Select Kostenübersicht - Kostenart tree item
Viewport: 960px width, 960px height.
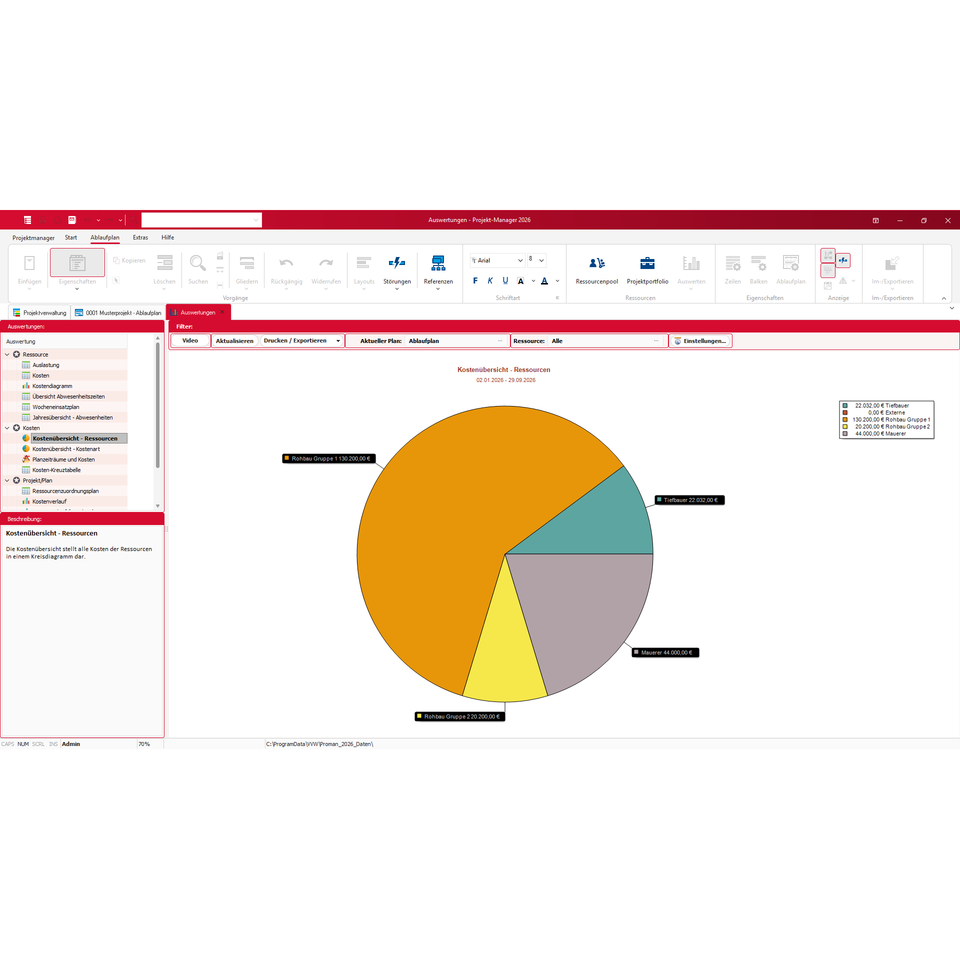(66, 449)
